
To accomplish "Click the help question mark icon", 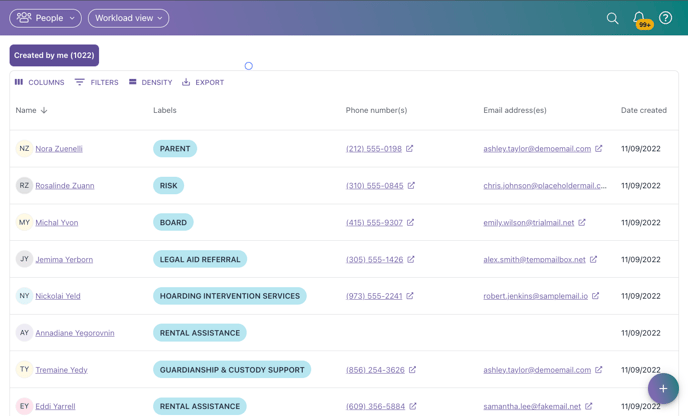I will coord(665,18).
